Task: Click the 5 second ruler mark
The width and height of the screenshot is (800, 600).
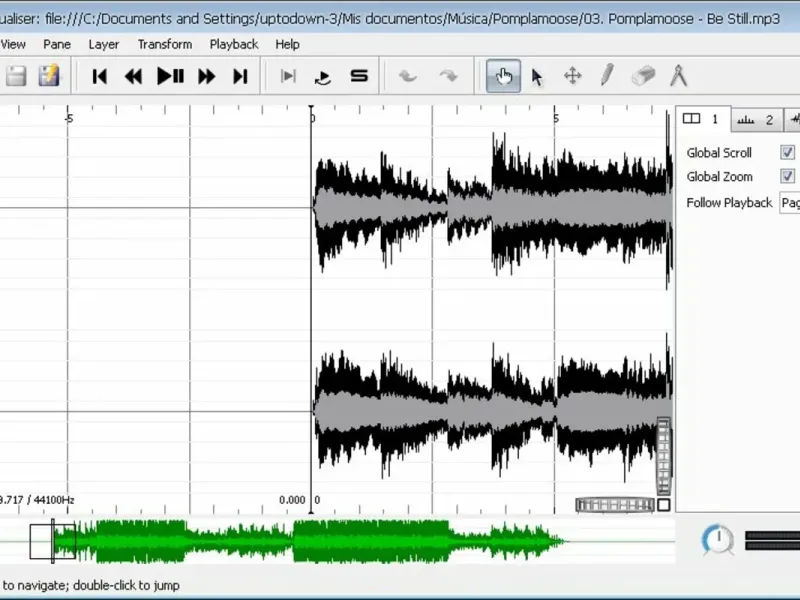Action: click(x=556, y=119)
